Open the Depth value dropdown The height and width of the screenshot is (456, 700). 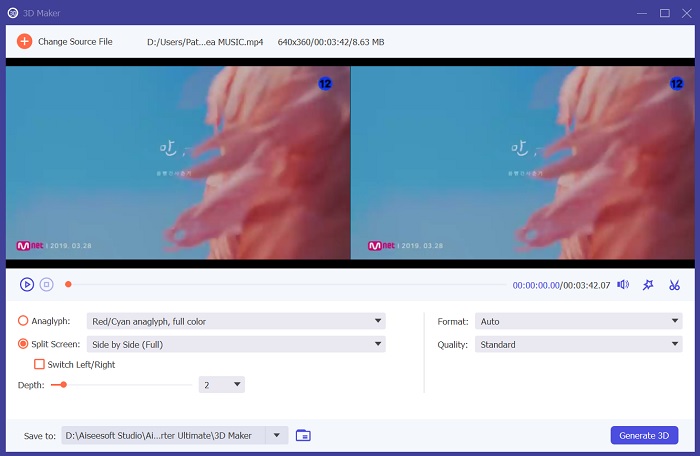click(222, 385)
